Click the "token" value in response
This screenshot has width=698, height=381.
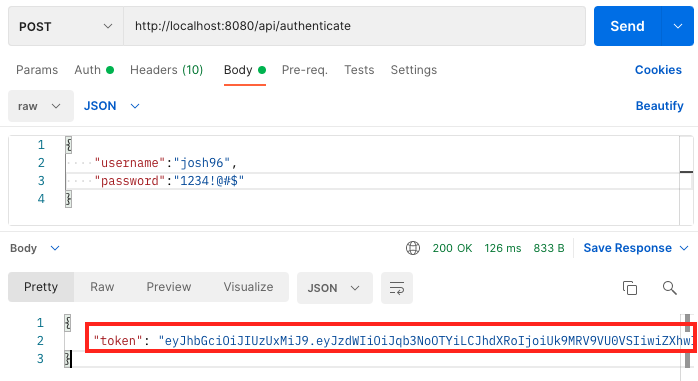tap(425, 341)
